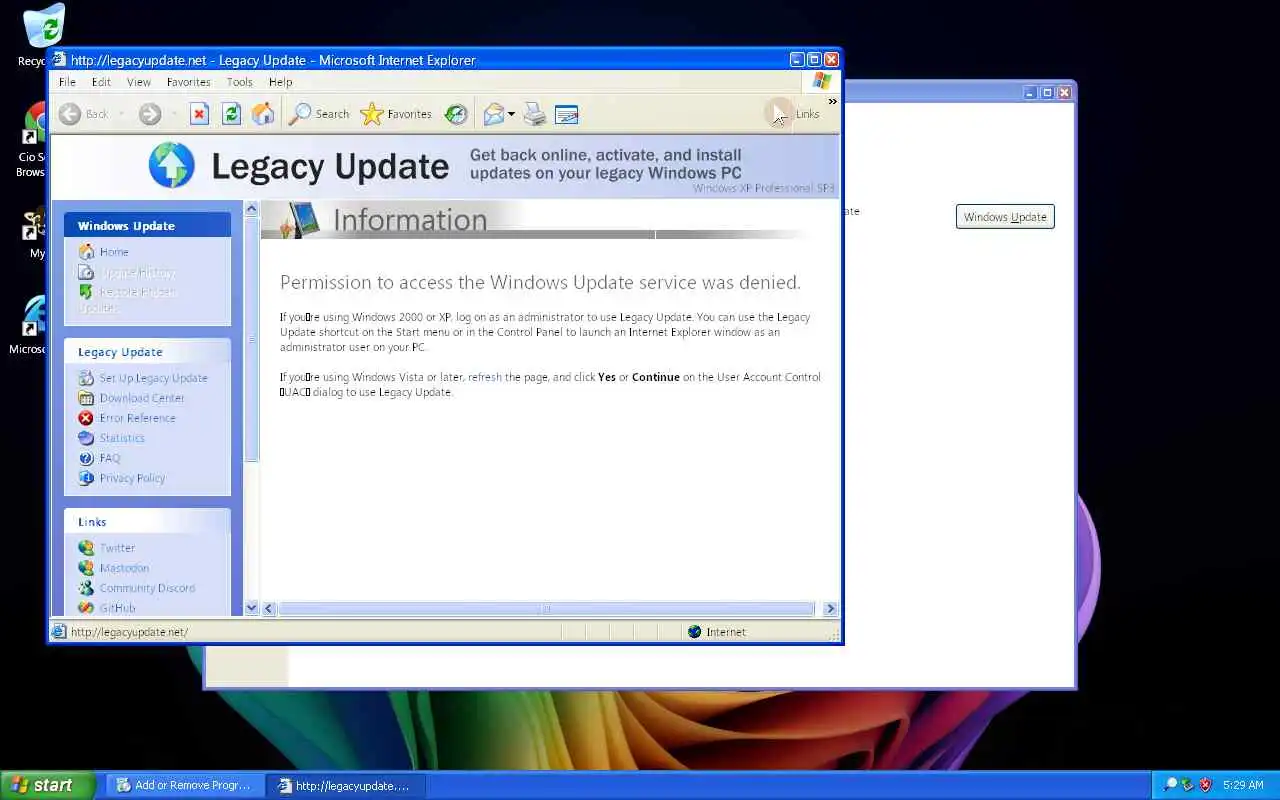
Task: Click the Start button
Action: tap(47, 785)
